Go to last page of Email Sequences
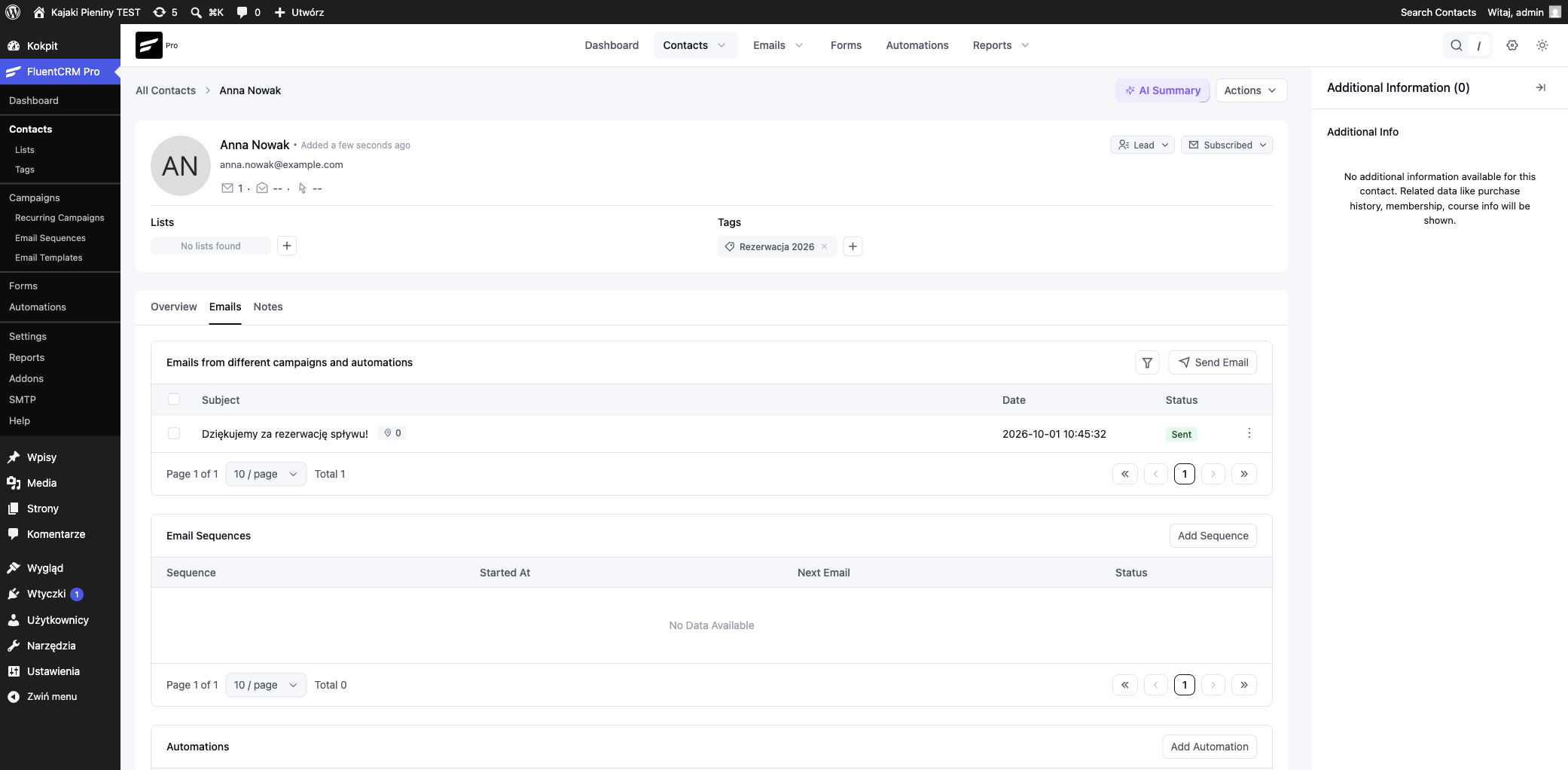 (1244, 685)
